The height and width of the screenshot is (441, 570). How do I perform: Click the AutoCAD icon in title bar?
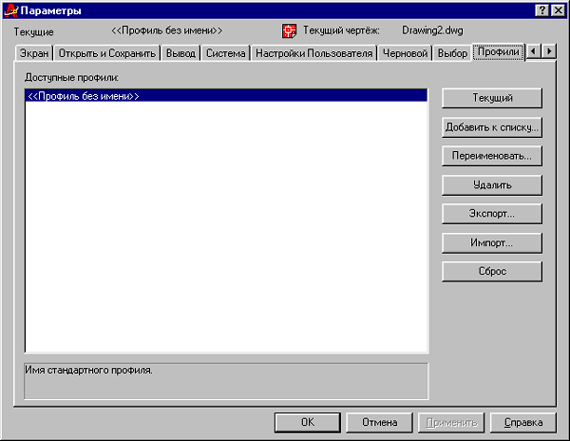[11, 10]
